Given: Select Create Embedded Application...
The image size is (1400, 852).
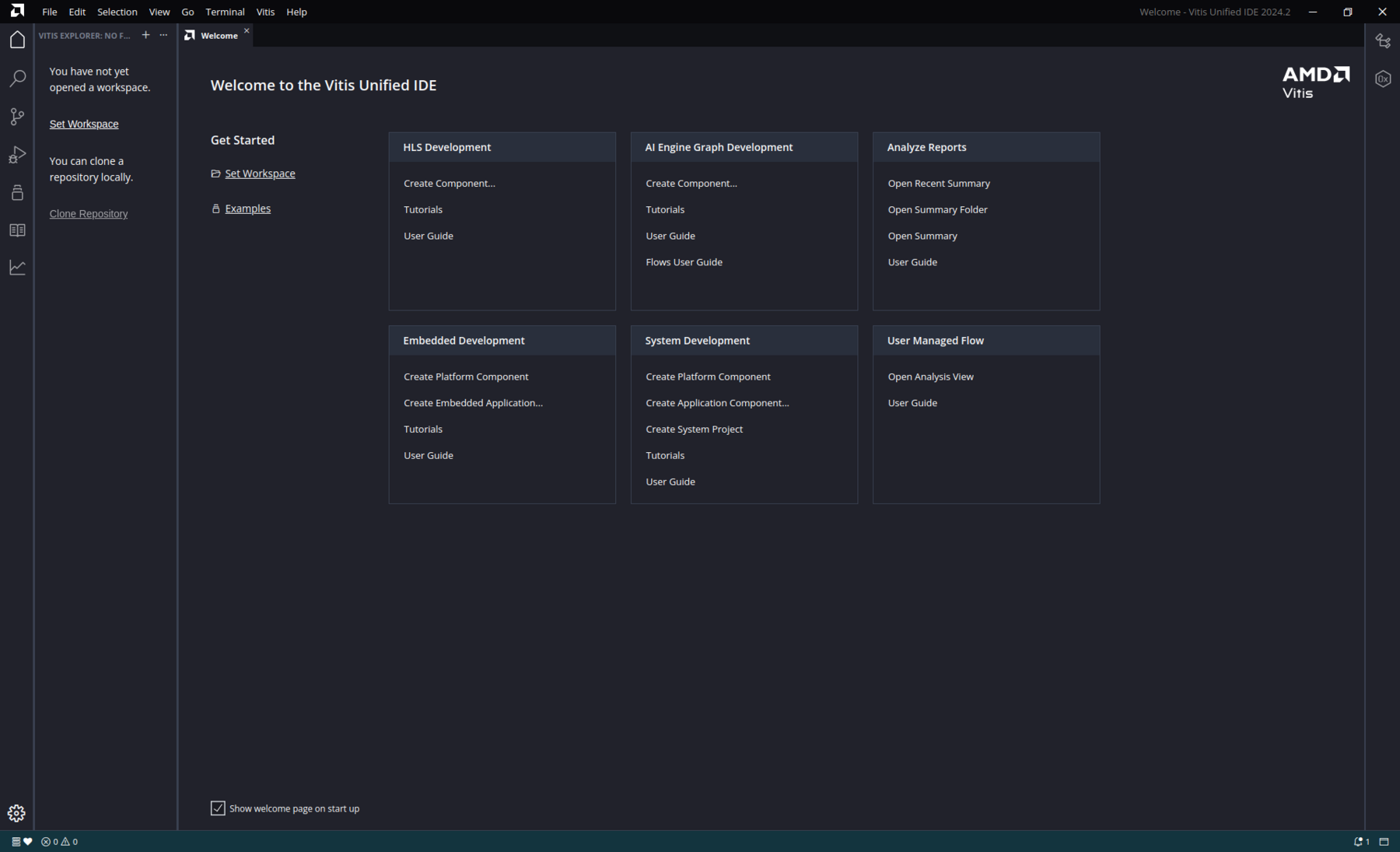Looking at the screenshot, I should [x=473, y=403].
